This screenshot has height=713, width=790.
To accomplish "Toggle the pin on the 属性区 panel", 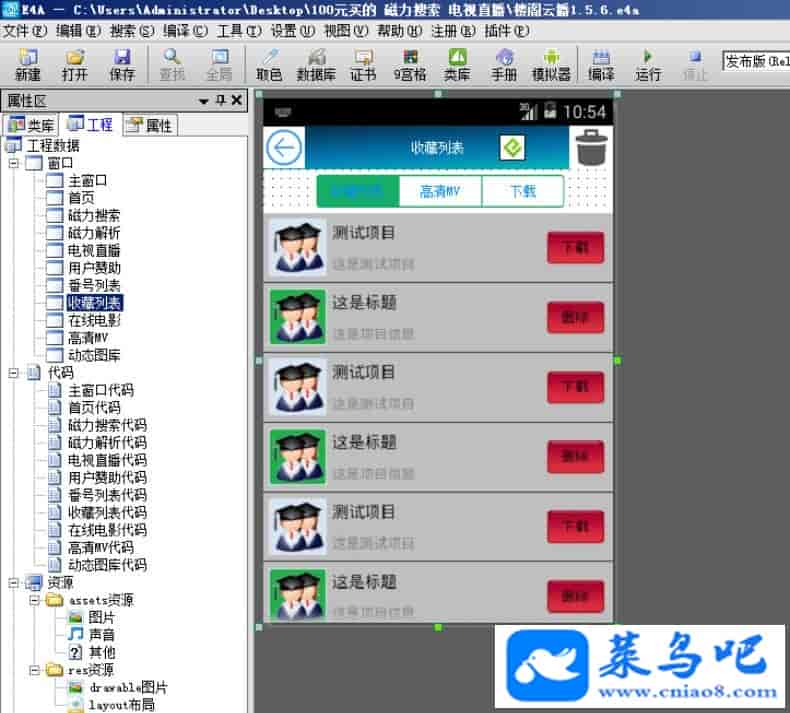I will point(220,100).
